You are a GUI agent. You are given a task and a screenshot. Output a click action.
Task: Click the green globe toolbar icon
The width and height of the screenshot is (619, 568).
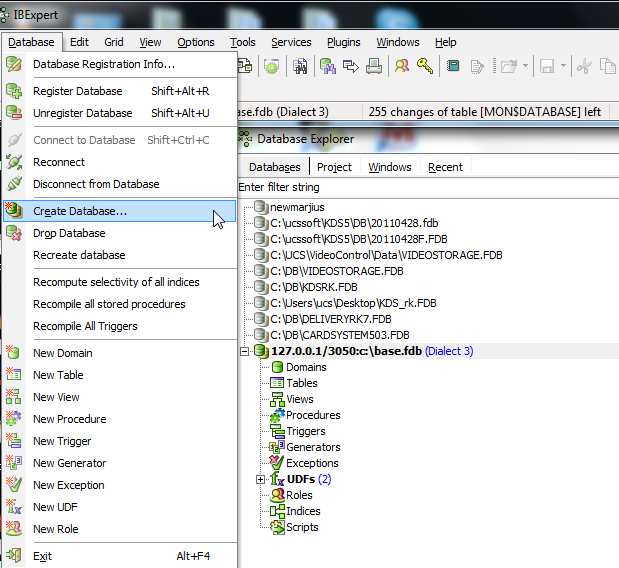click(272, 66)
